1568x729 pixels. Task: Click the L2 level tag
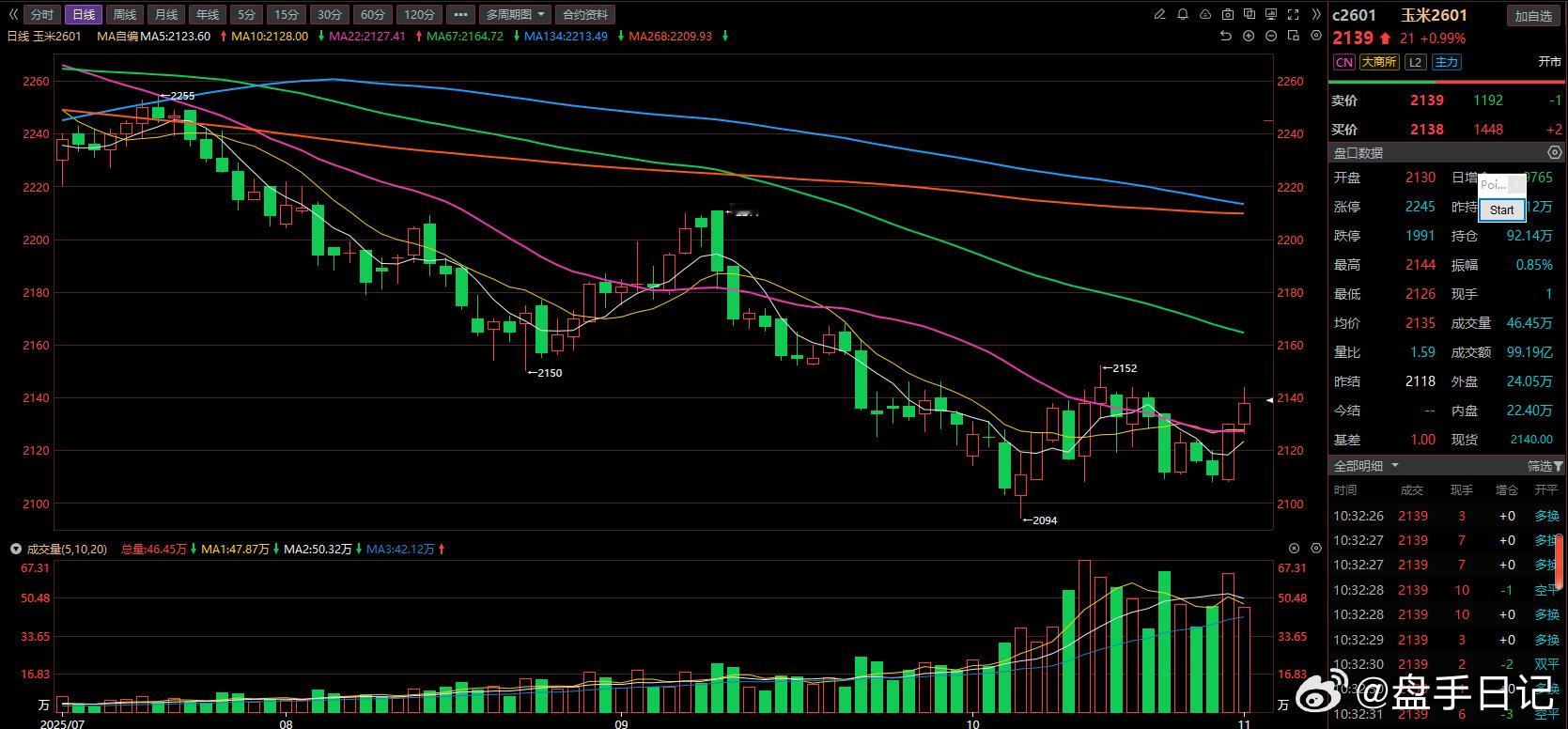(x=1416, y=62)
